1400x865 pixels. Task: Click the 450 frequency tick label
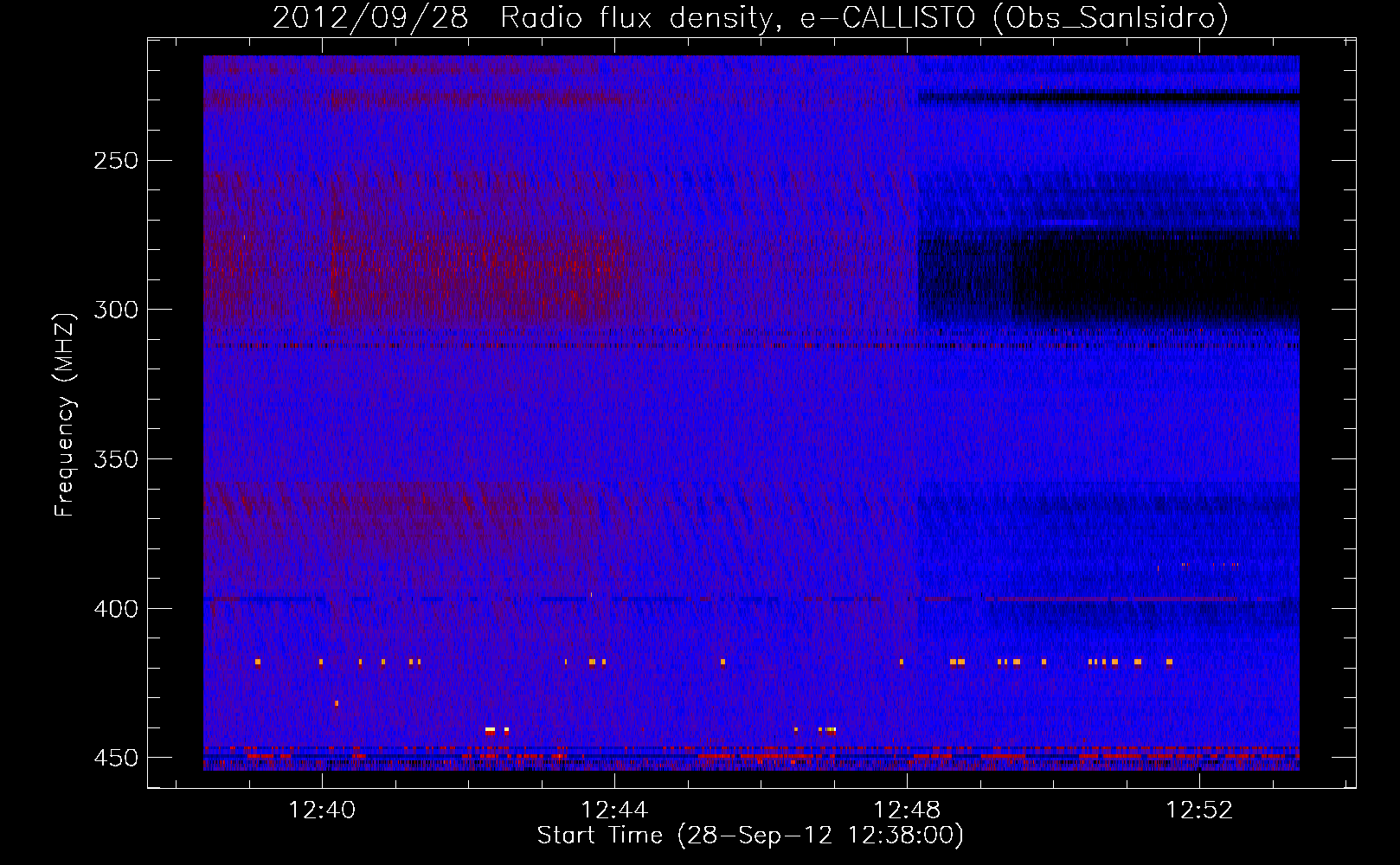(x=115, y=758)
